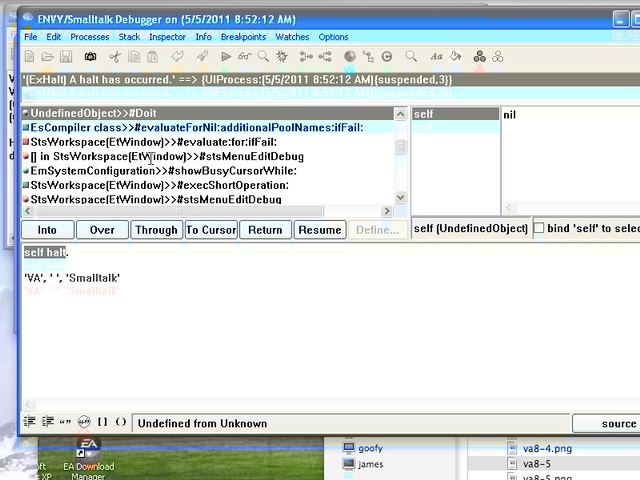
Task: Click the parentheses wrap icon
Action: [121, 422]
